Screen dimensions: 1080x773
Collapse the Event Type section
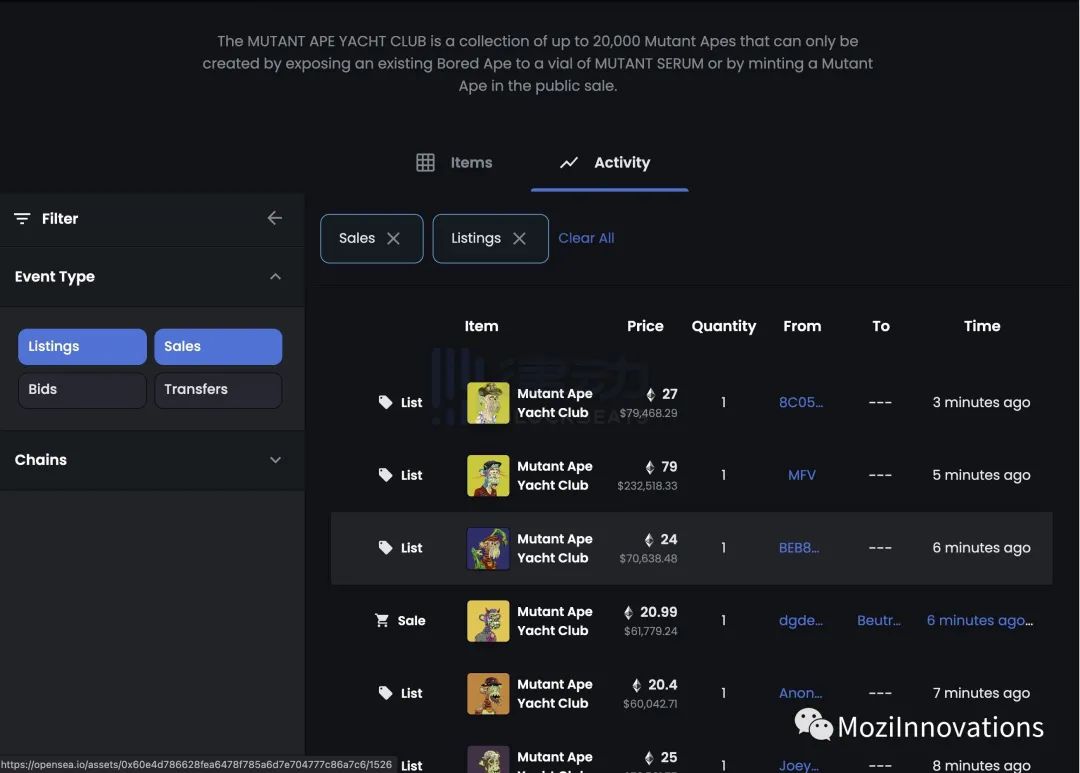[276, 276]
